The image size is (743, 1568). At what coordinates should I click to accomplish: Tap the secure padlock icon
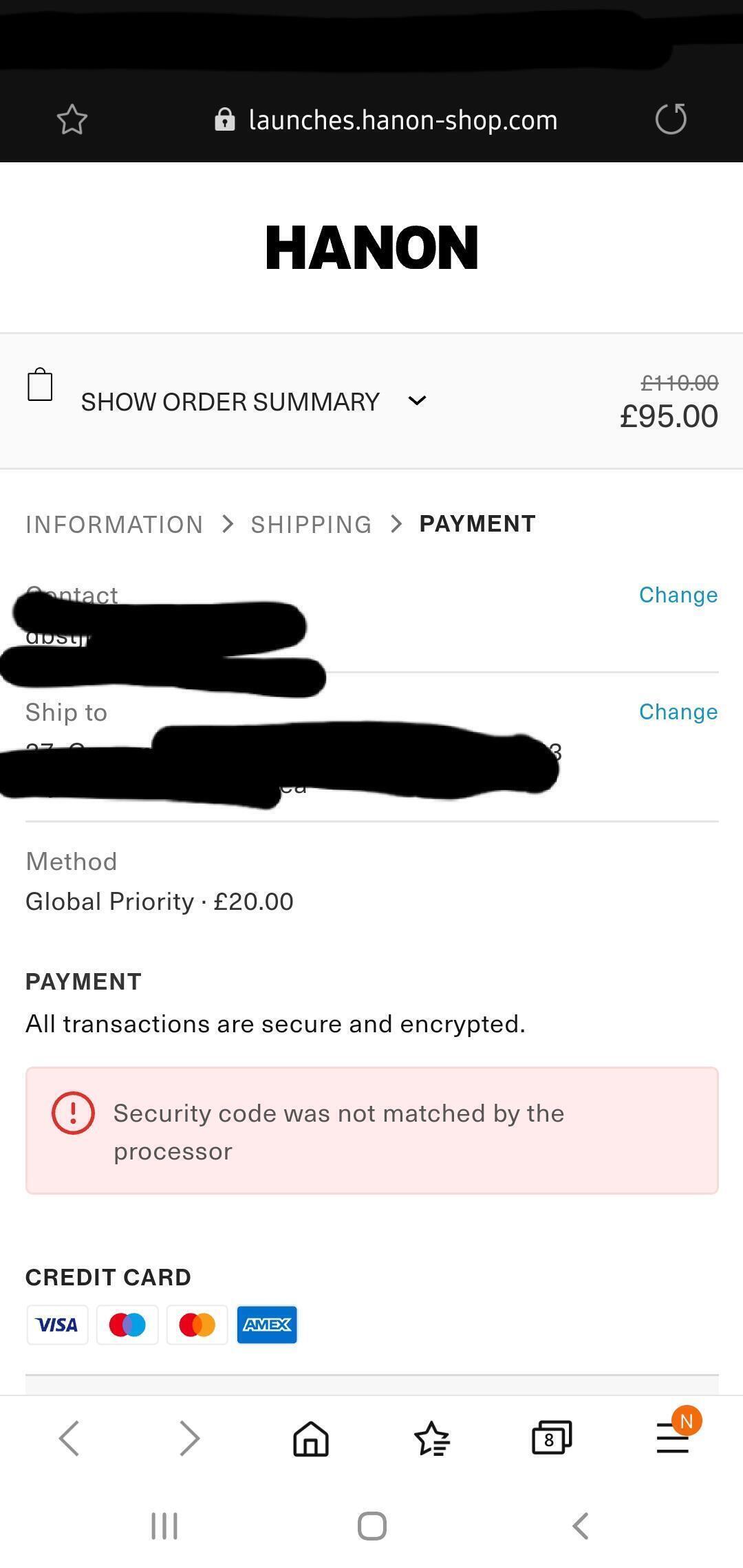tap(224, 120)
